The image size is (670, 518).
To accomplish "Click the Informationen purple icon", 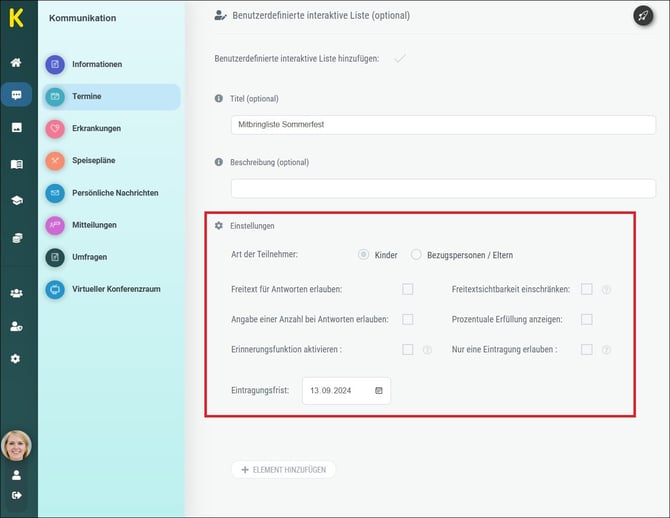I will tap(55, 65).
